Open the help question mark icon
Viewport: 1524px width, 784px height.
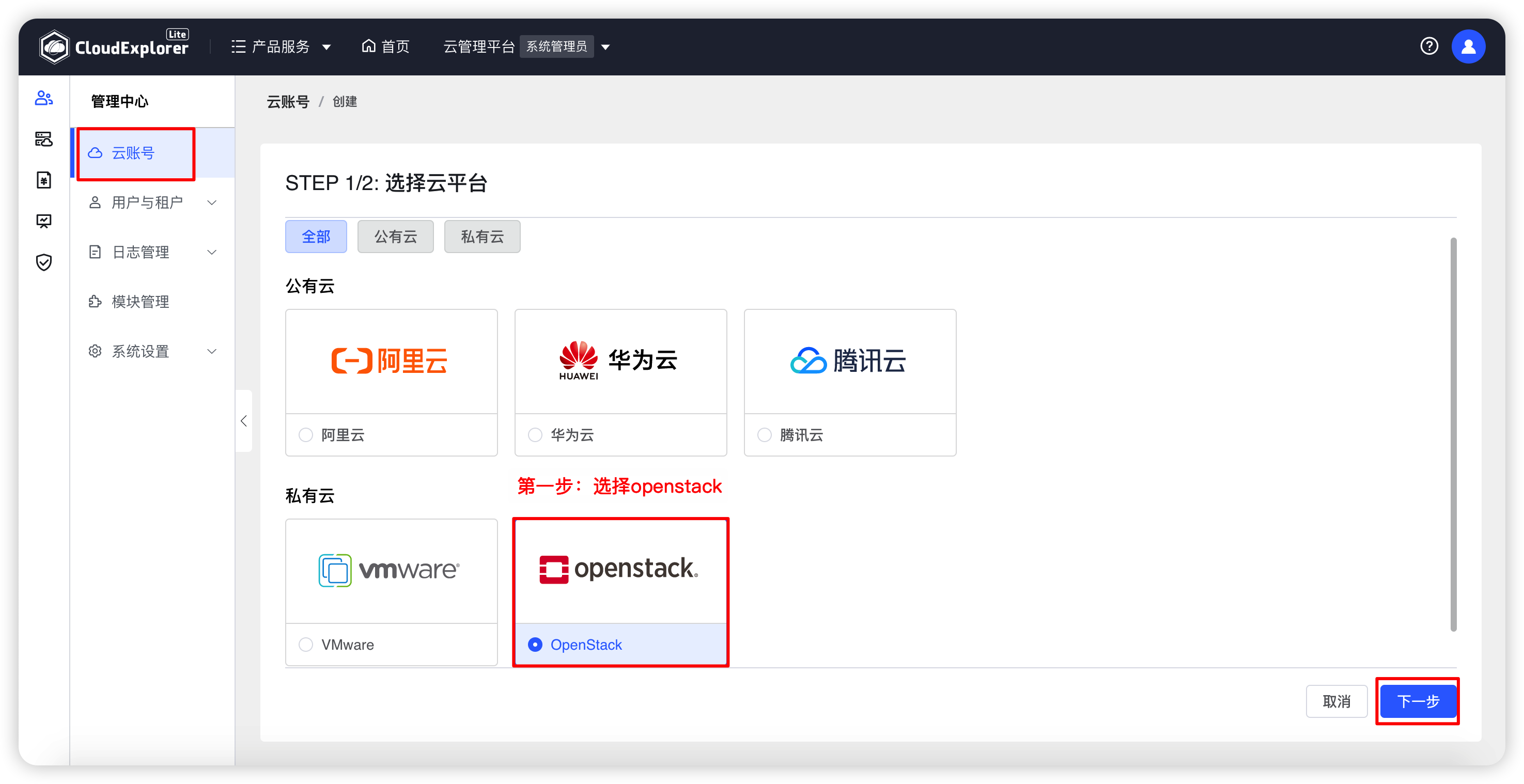[1429, 46]
